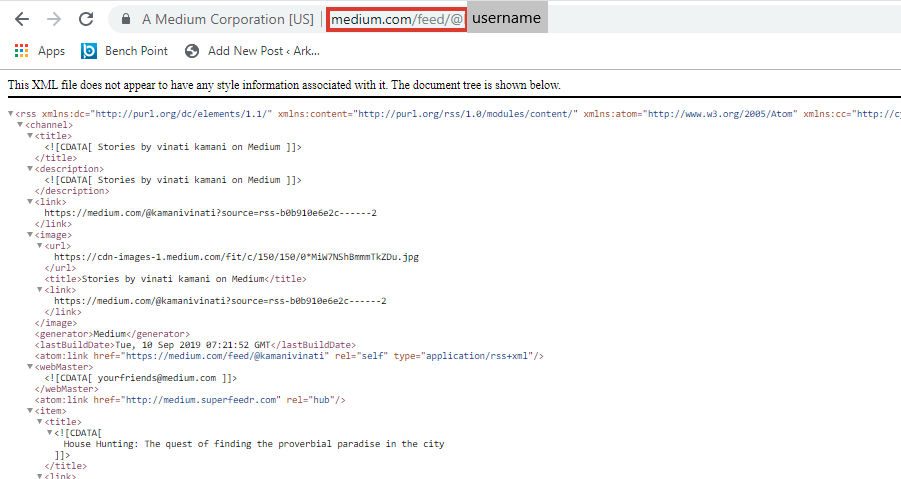Collapse the description node
Viewport: 901px width, 479px height.
30,169
